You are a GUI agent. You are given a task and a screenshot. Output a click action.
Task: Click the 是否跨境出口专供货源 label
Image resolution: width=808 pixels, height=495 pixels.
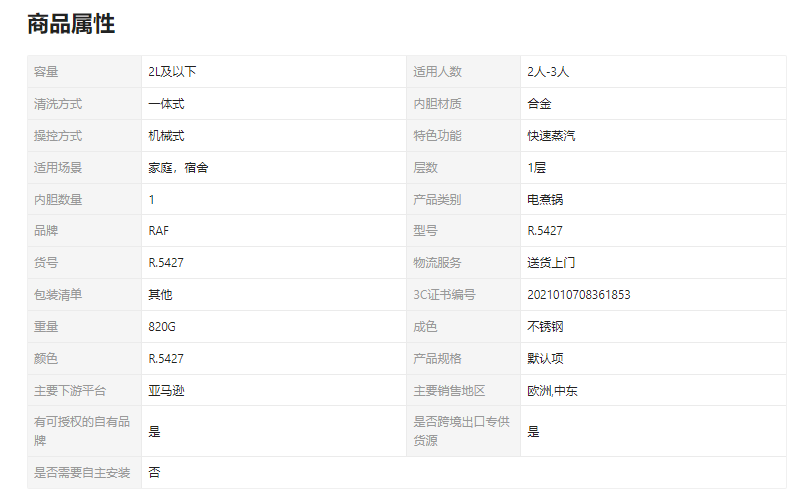pyautogui.click(x=461, y=431)
